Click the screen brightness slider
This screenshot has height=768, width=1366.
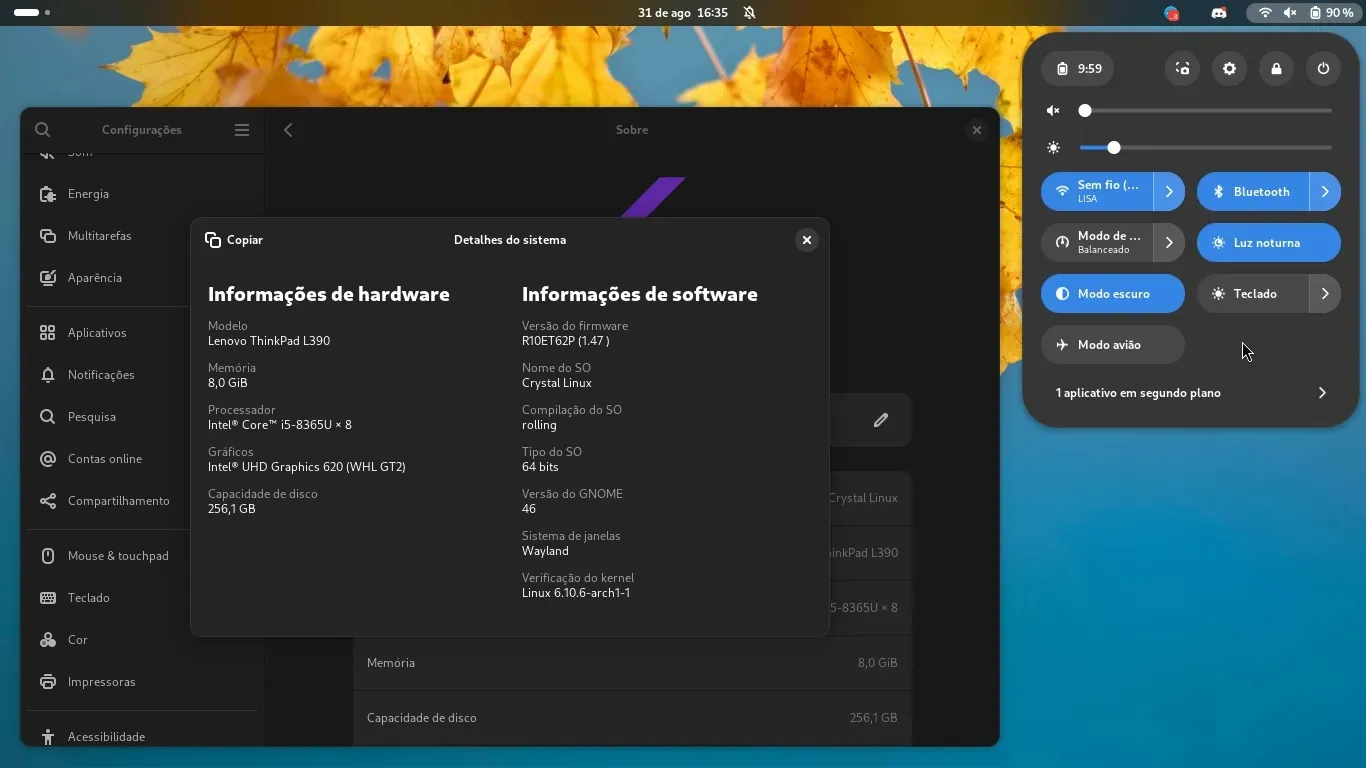pos(1205,148)
